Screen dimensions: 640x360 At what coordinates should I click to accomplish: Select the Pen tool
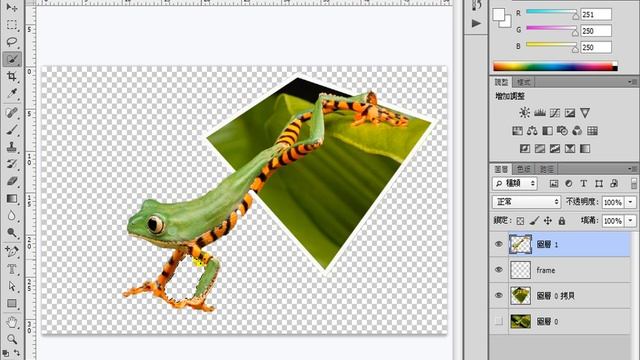[12, 251]
